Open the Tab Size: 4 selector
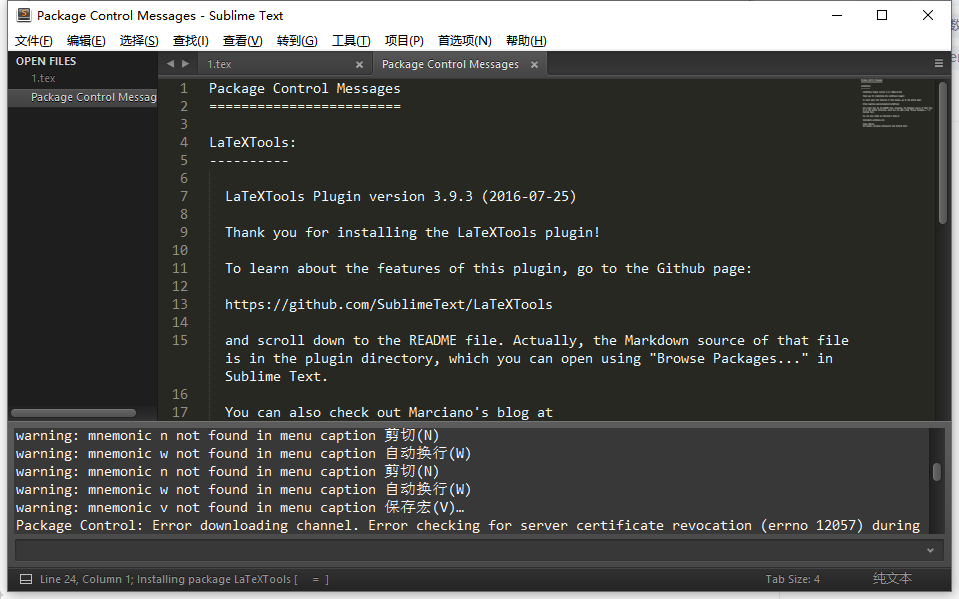The image size is (959, 599). pos(793,578)
